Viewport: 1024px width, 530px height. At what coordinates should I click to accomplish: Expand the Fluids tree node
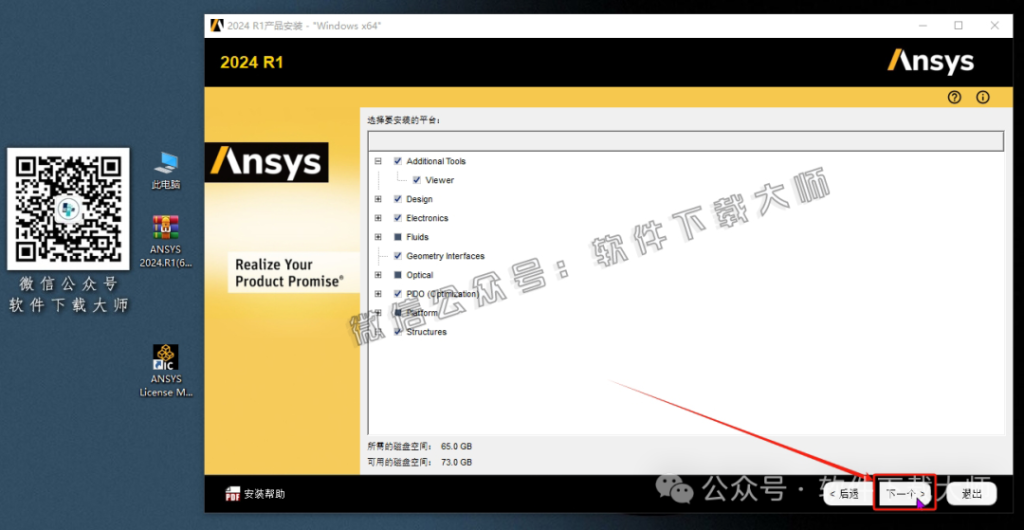point(377,236)
